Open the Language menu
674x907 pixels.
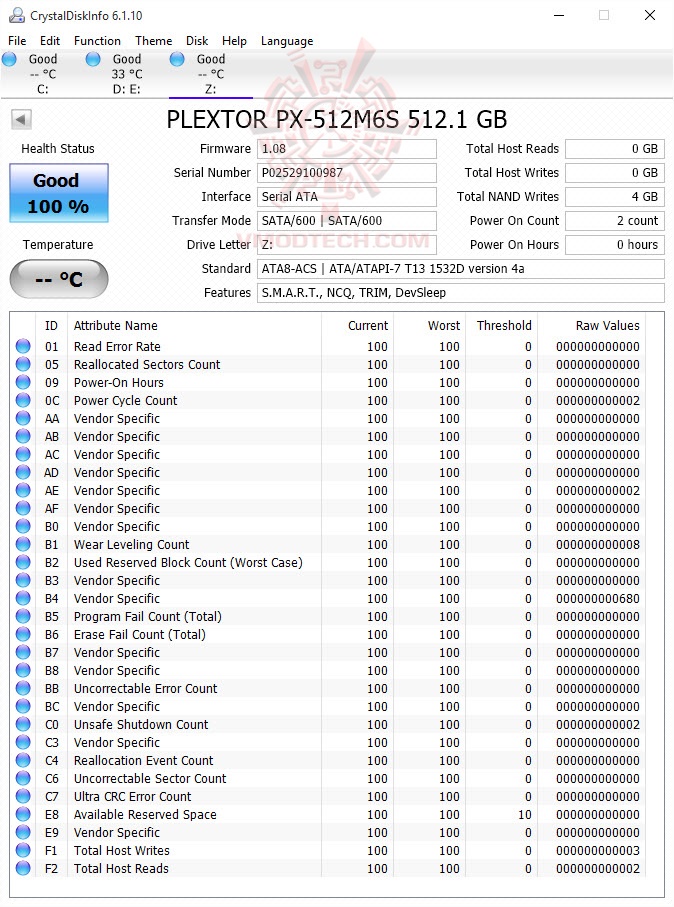[x=287, y=41]
